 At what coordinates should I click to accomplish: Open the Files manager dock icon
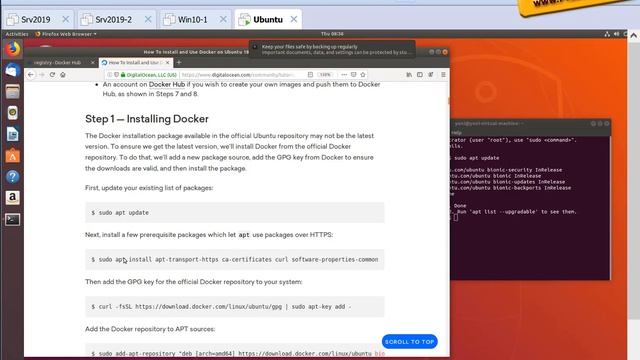(13, 91)
